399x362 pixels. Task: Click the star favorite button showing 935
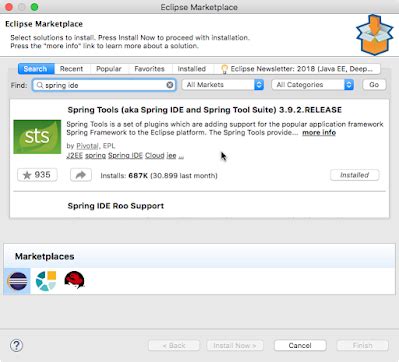[37, 175]
